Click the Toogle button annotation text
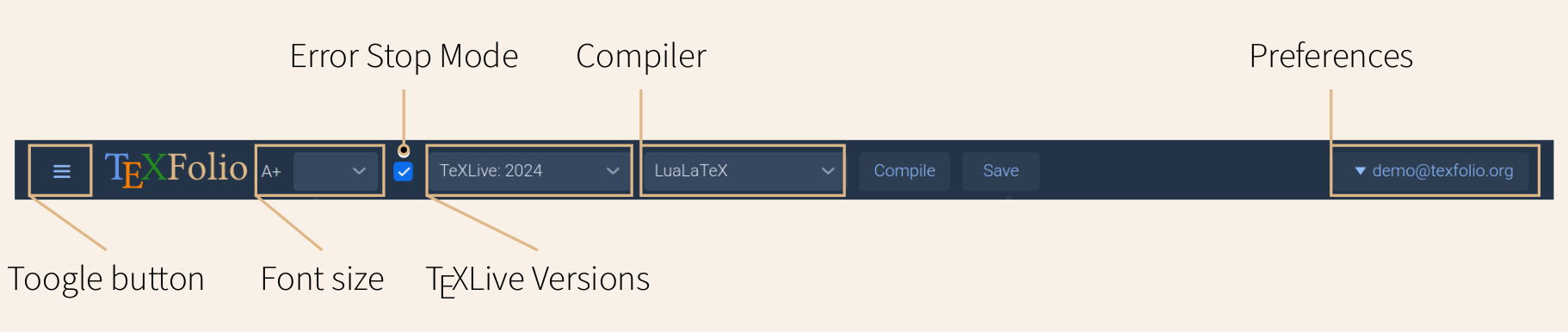The image size is (1568, 332). click(x=106, y=280)
